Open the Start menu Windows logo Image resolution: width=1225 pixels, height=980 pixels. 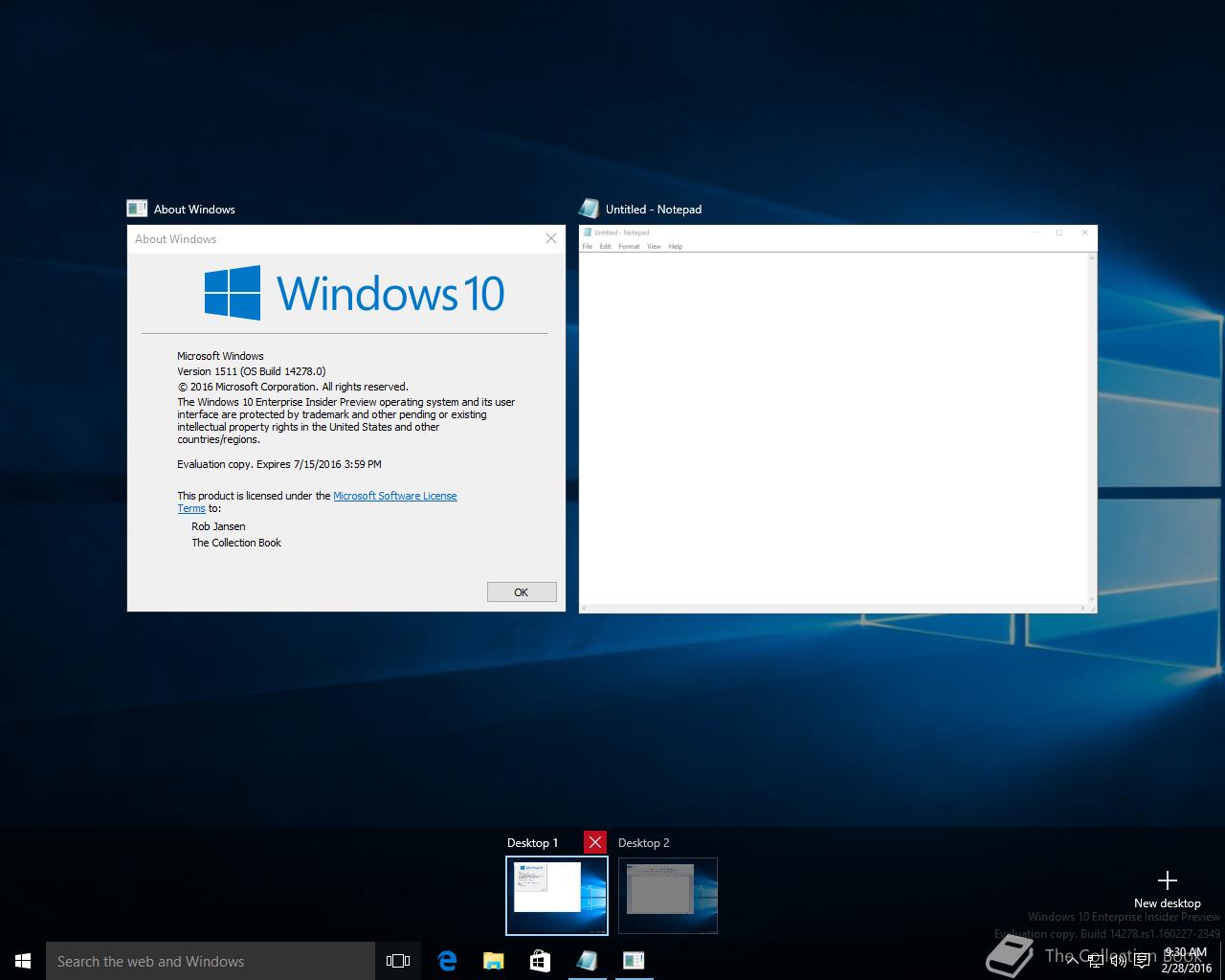click(23, 961)
